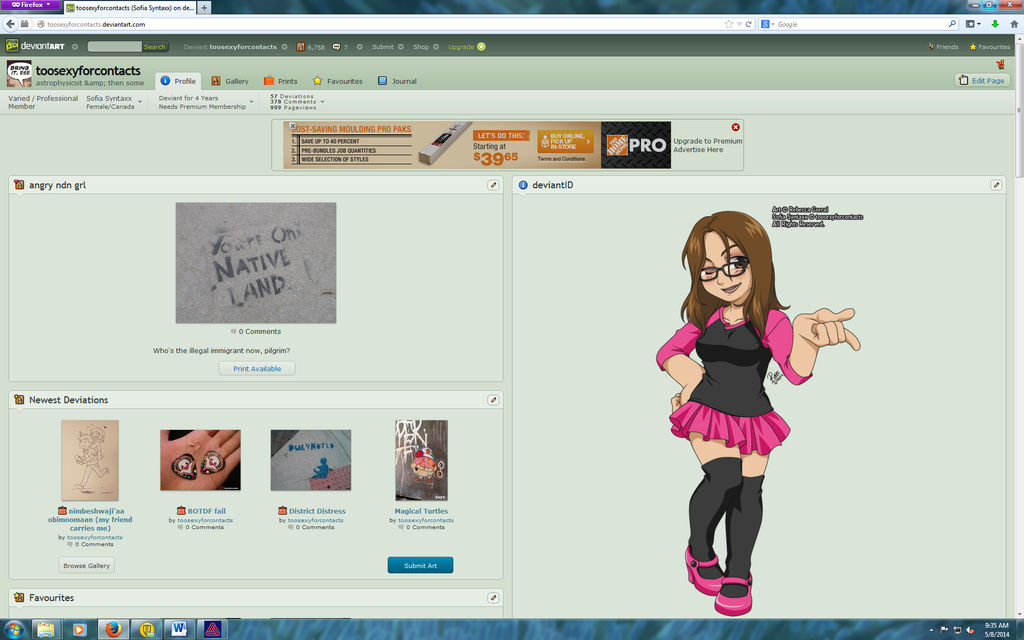Viewport: 1024px width, 640px height.
Task: Open File Explorer from the taskbar
Action: [x=46, y=630]
